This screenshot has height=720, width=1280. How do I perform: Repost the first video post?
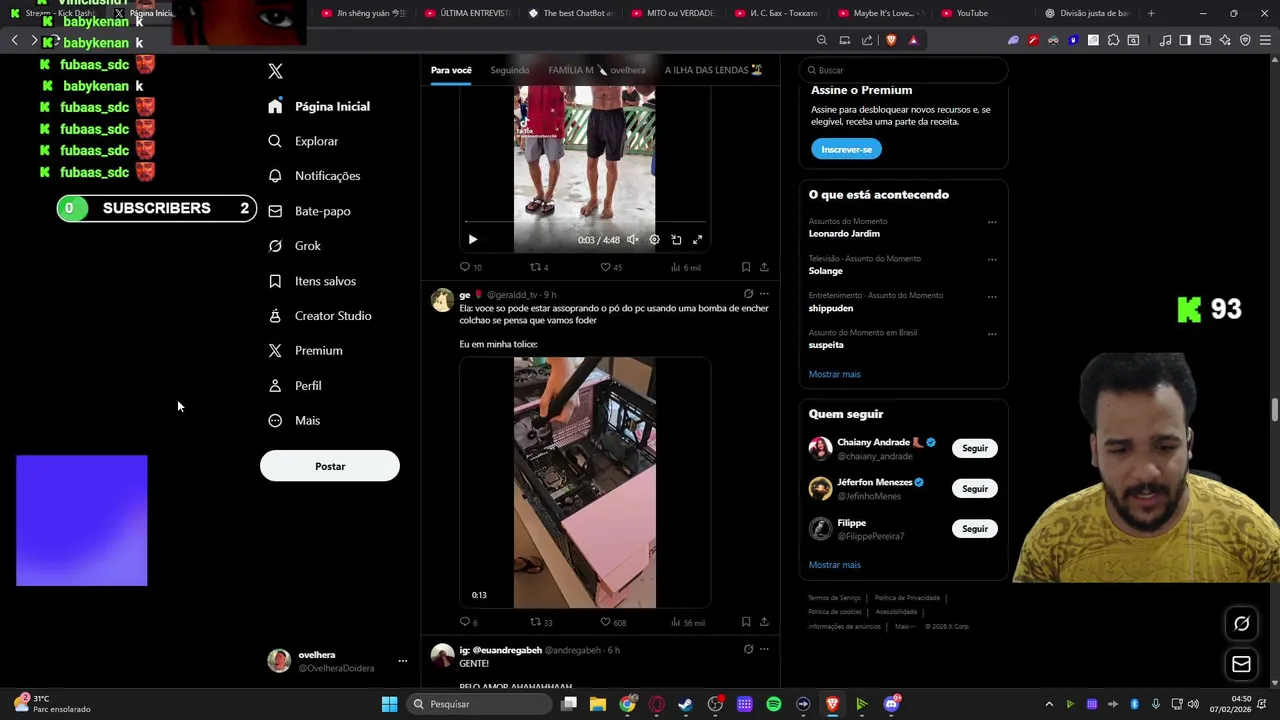click(x=539, y=267)
